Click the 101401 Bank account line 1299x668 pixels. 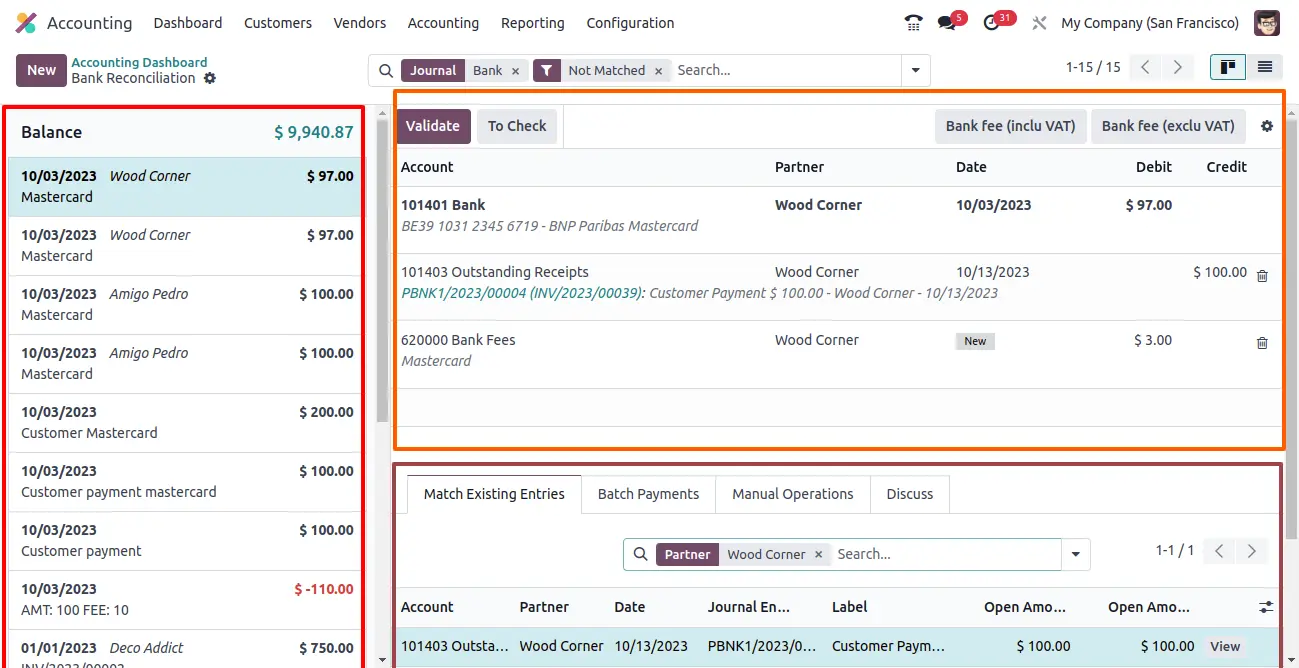pyautogui.click(x=838, y=219)
